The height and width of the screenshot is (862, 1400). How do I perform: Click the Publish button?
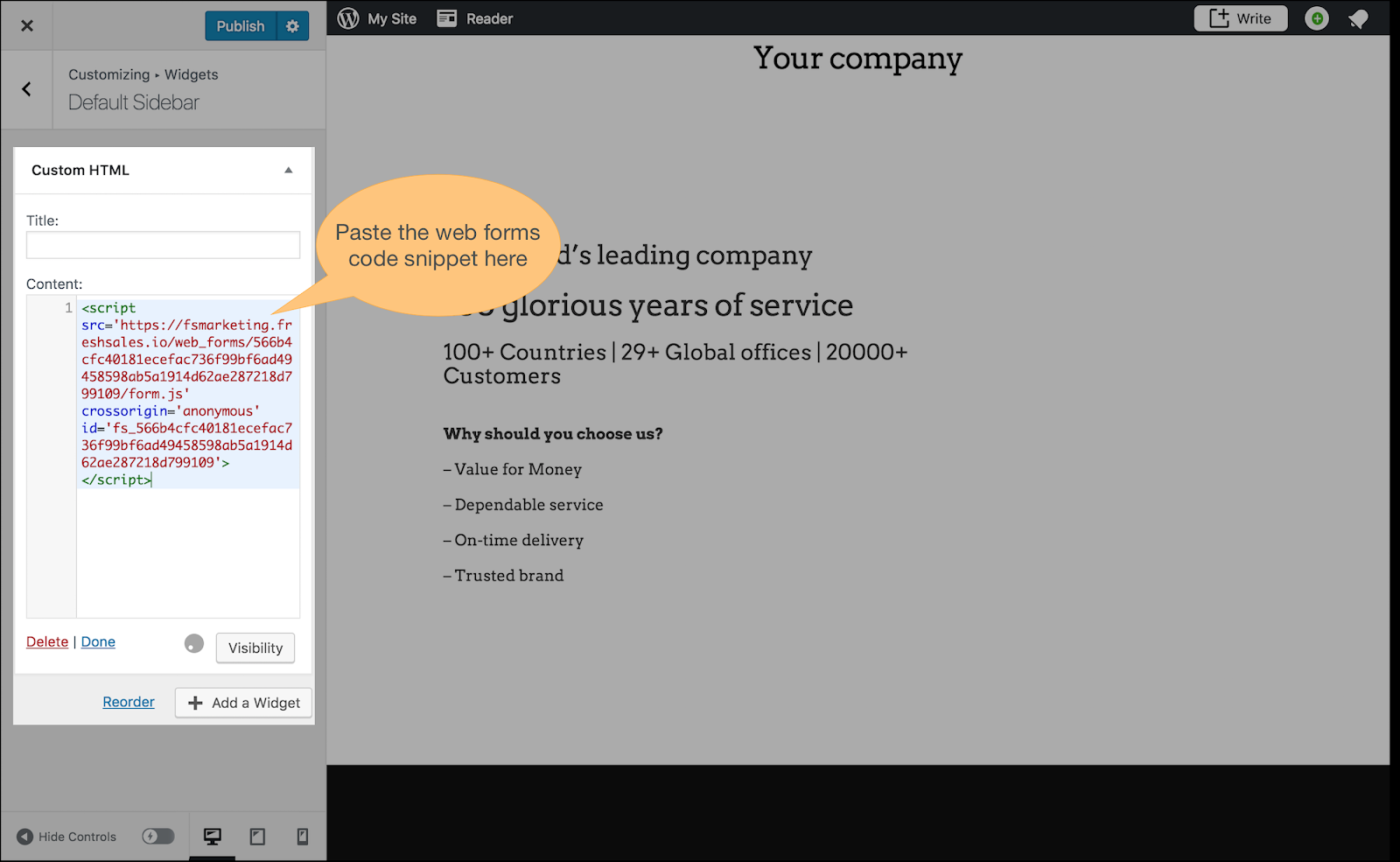point(241,26)
